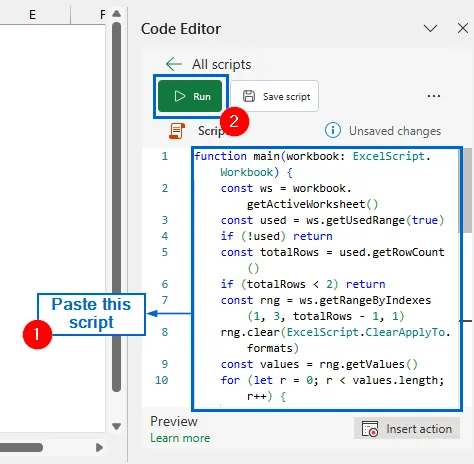This screenshot has height=464, width=474.
Task: Open the Learn more link
Action: coord(180,438)
